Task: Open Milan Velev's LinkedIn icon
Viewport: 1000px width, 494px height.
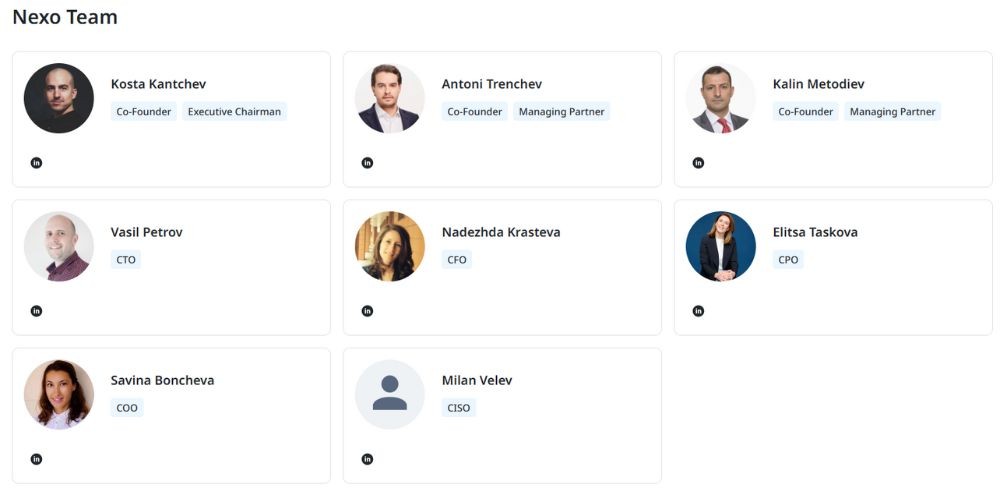Action: click(367, 459)
